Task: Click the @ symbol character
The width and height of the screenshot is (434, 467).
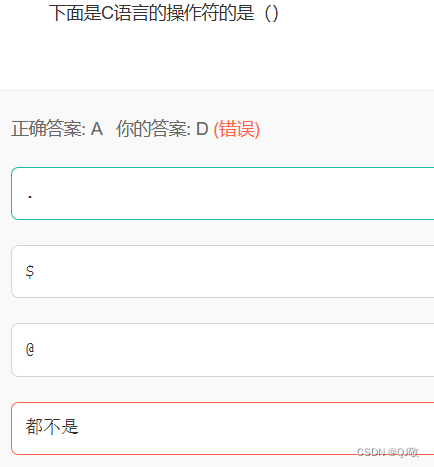Action: pos(30,349)
